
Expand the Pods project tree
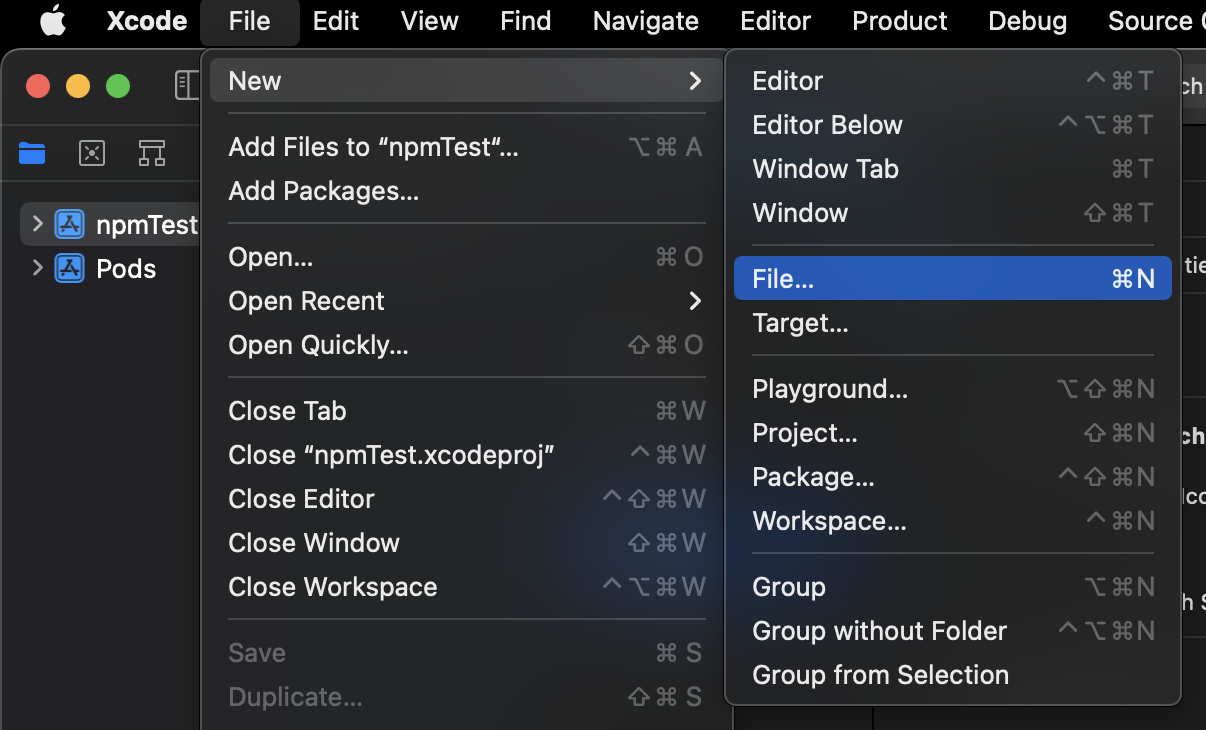coord(37,268)
